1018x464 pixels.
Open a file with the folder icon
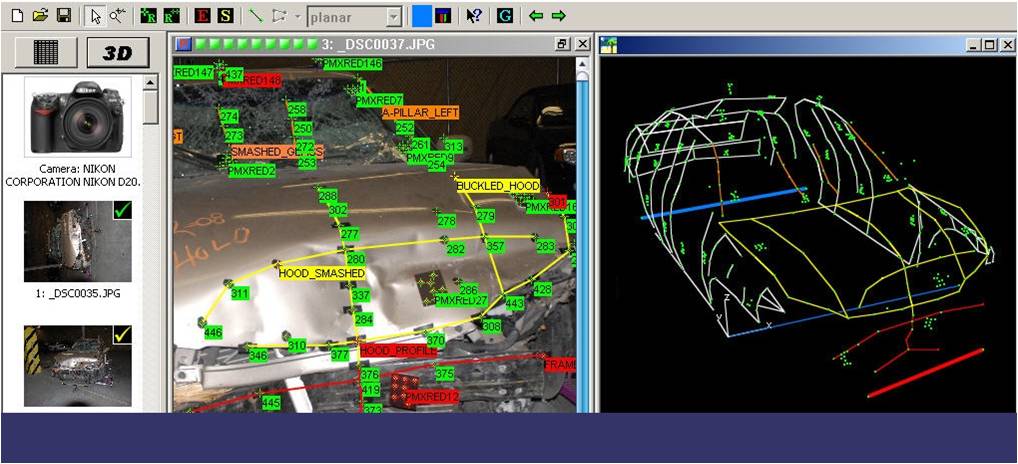pyautogui.click(x=40, y=16)
